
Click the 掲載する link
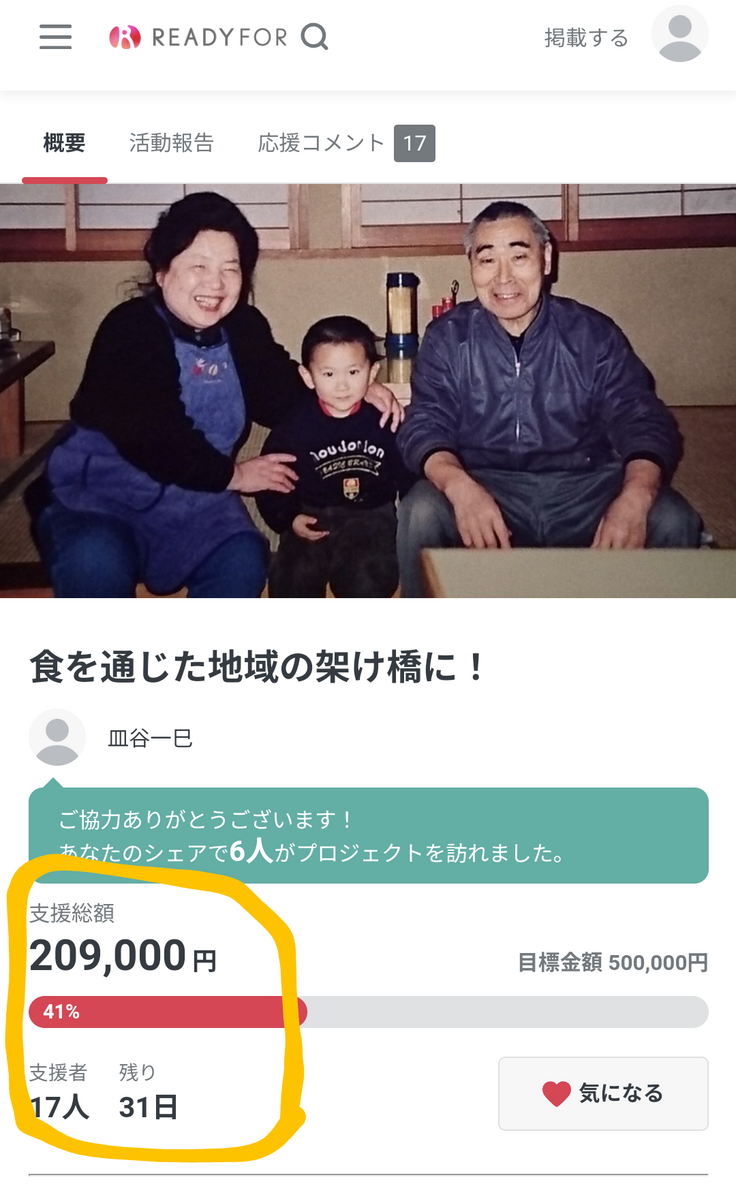coord(587,38)
